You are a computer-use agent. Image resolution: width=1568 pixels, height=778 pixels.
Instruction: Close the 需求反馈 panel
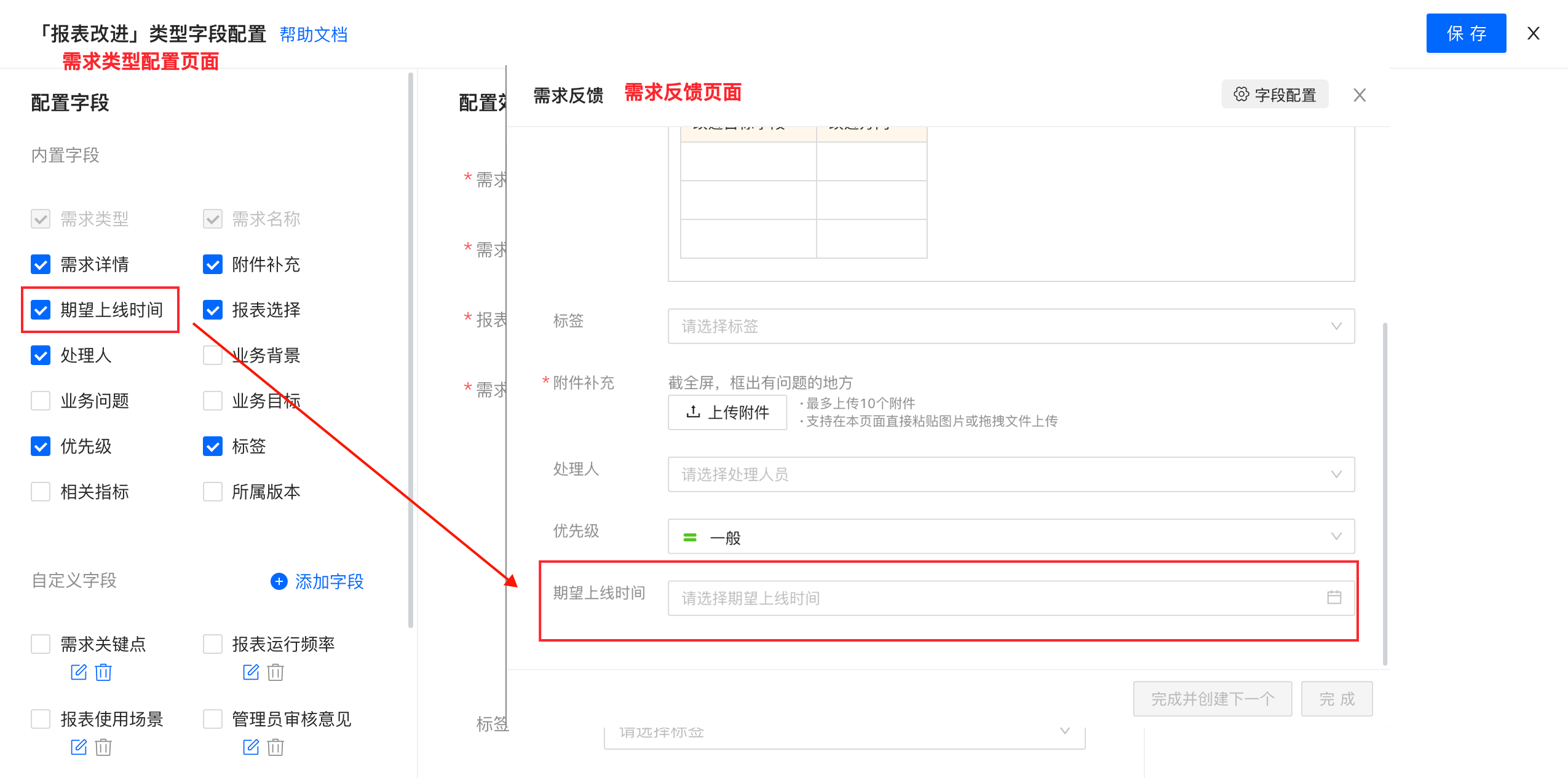tap(1360, 95)
